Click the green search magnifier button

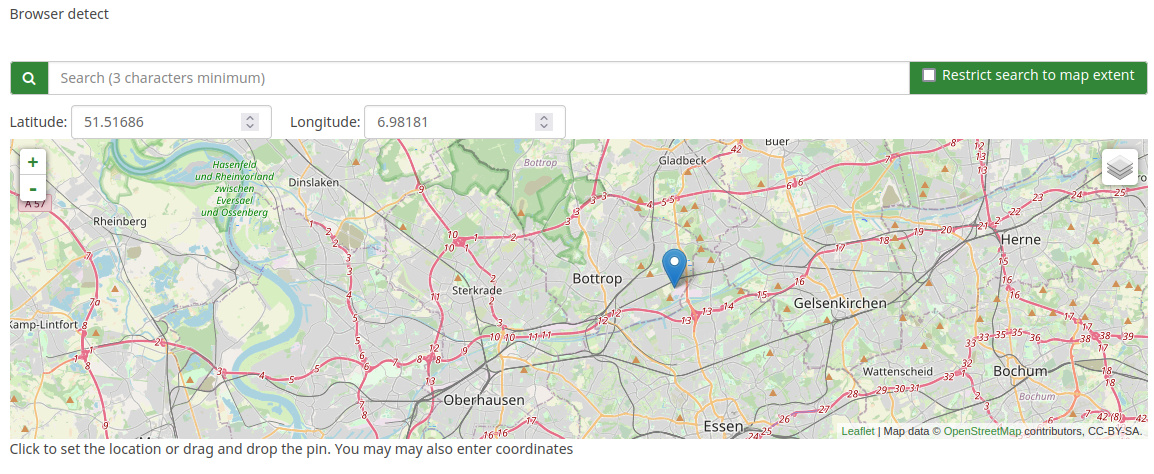coord(29,78)
